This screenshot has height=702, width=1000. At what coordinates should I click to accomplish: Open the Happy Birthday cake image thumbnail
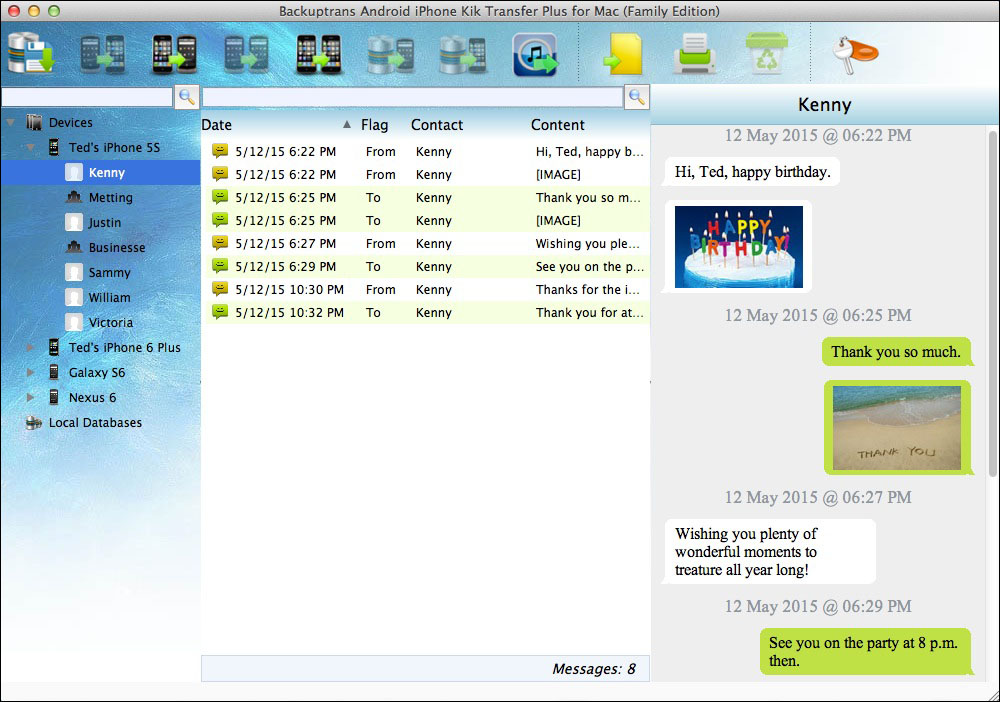click(739, 247)
